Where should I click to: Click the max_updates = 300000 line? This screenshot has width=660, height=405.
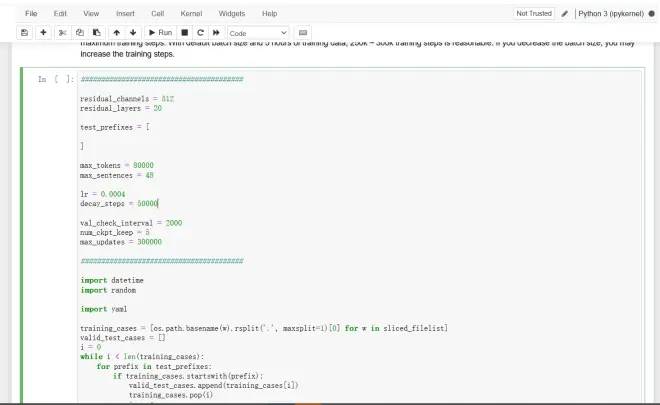(121, 242)
